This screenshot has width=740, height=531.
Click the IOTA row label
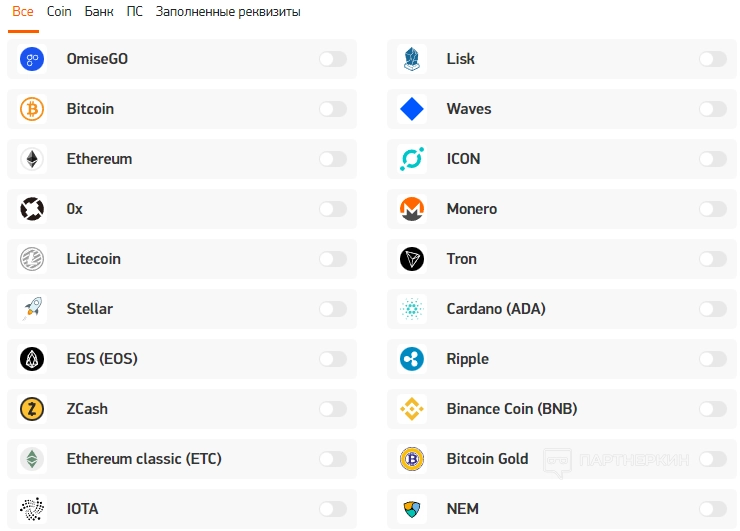83,509
